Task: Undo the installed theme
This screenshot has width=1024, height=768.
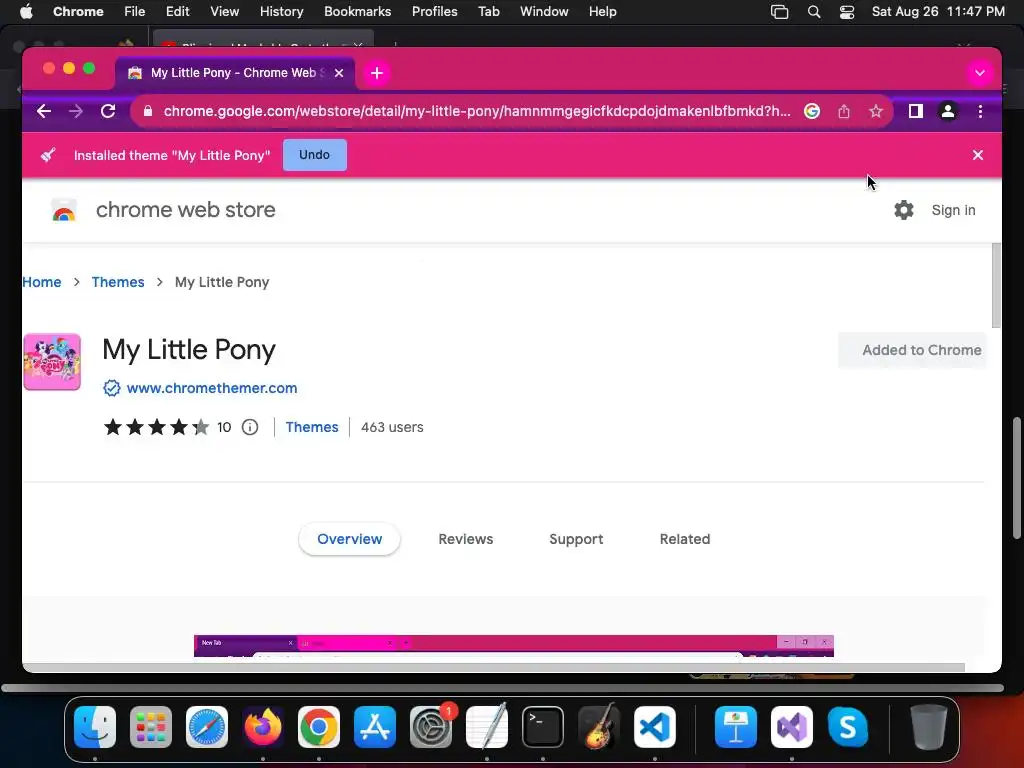Action: pos(315,155)
